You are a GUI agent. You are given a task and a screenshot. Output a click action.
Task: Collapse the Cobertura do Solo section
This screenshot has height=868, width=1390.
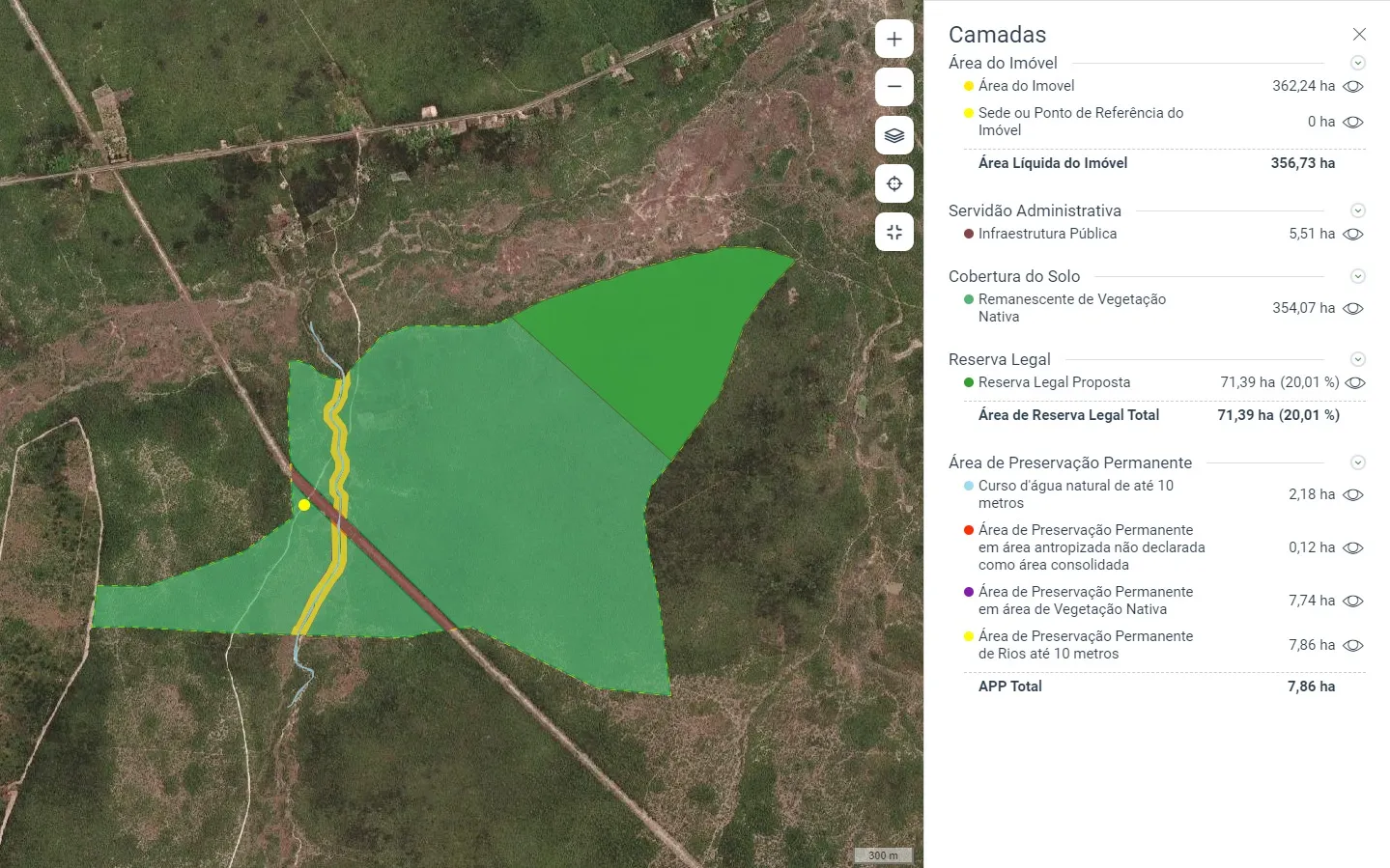click(1357, 276)
